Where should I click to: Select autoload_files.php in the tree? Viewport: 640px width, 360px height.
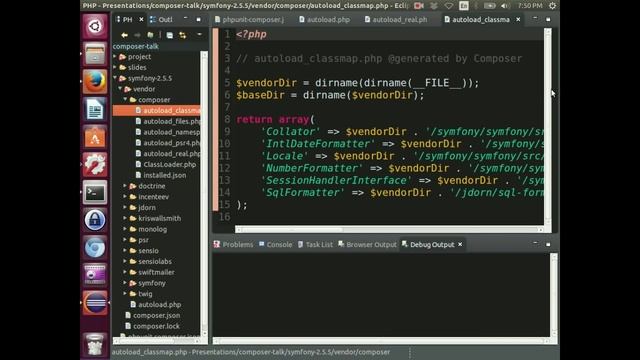[167, 121]
